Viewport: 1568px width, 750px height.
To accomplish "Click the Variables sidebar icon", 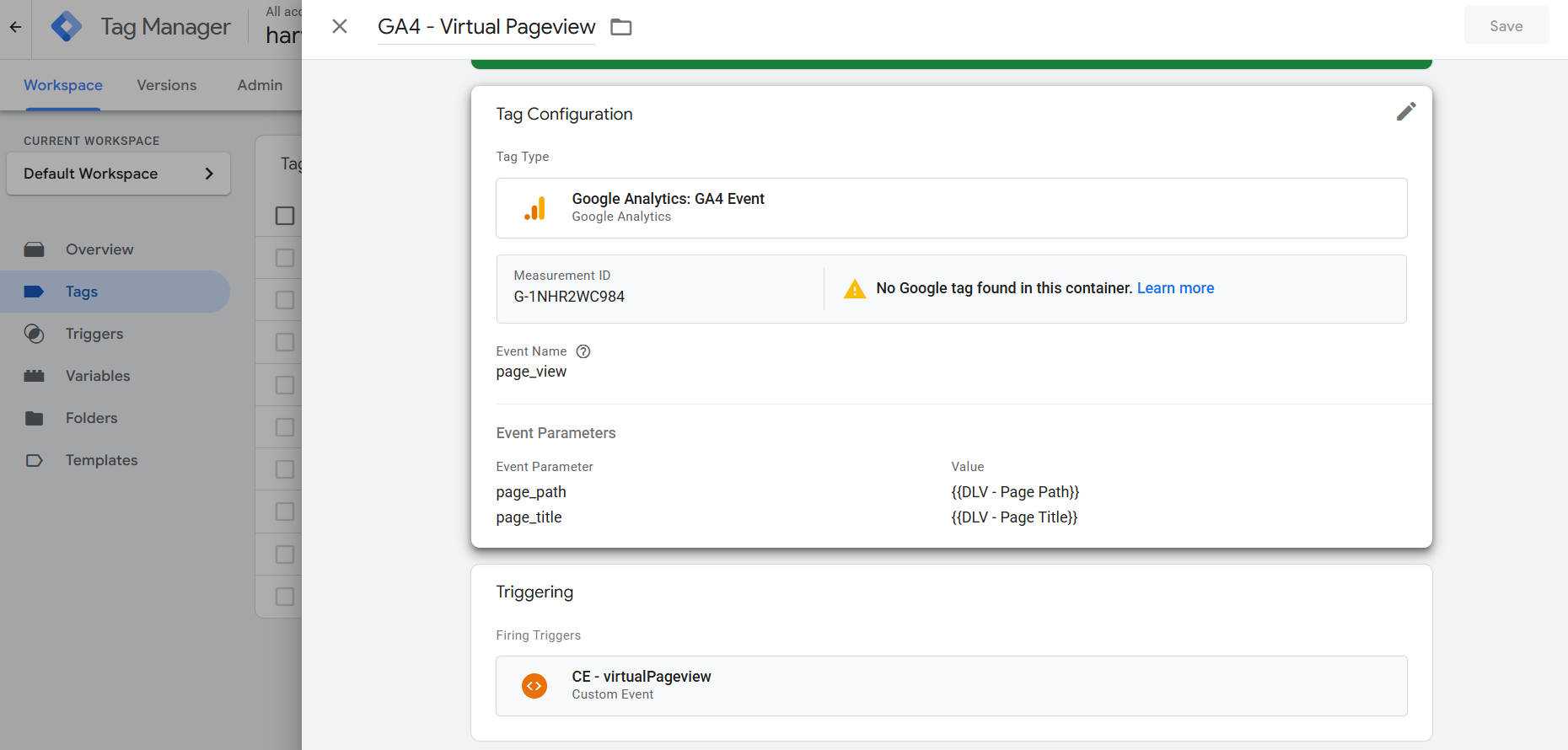I will click(x=34, y=376).
